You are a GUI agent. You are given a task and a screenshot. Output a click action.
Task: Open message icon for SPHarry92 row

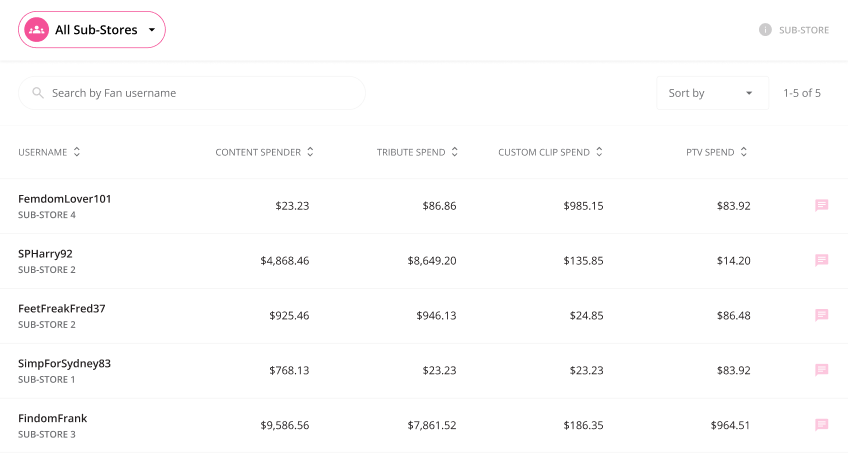pyautogui.click(x=822, y=260)
